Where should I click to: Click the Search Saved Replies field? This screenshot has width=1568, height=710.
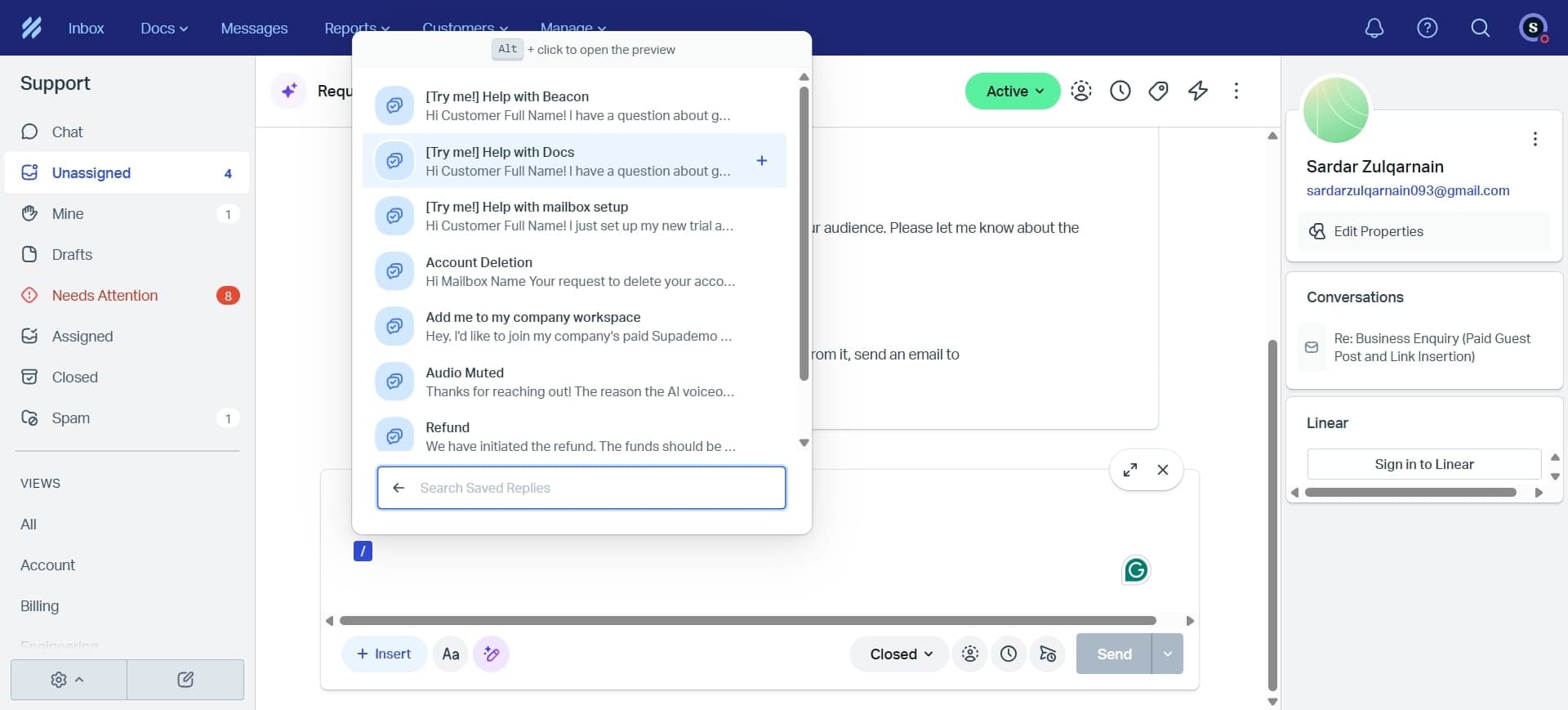pyautogui.click(x=596, y=488)
